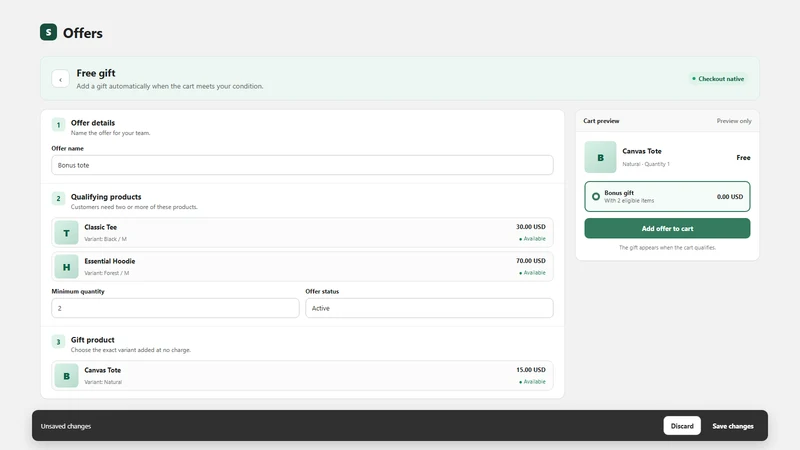This screenshot has width=800, height=450.
Task: Select the Bonus gift radio option
Action: 595,196
